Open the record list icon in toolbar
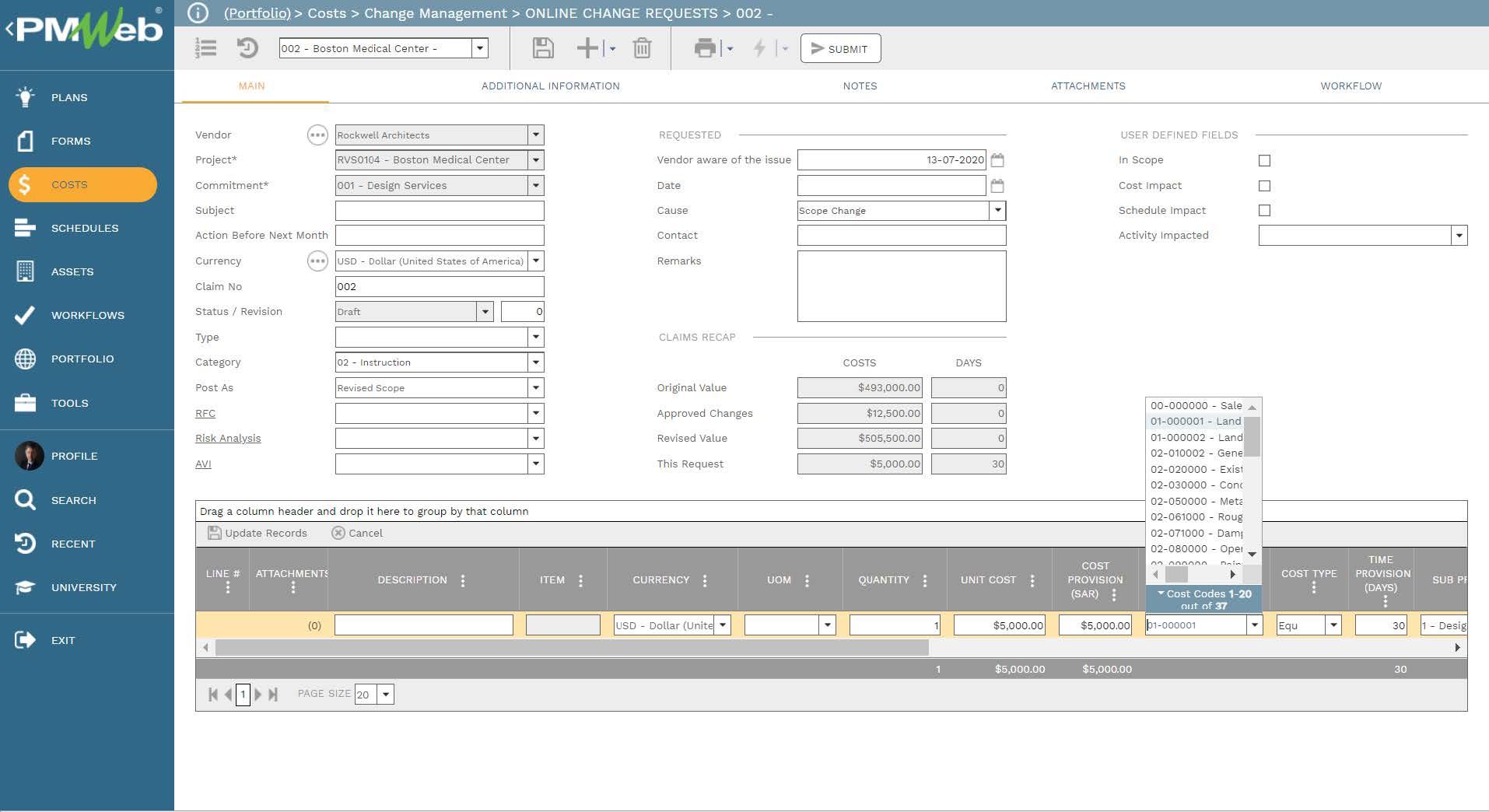 point(205,48)
